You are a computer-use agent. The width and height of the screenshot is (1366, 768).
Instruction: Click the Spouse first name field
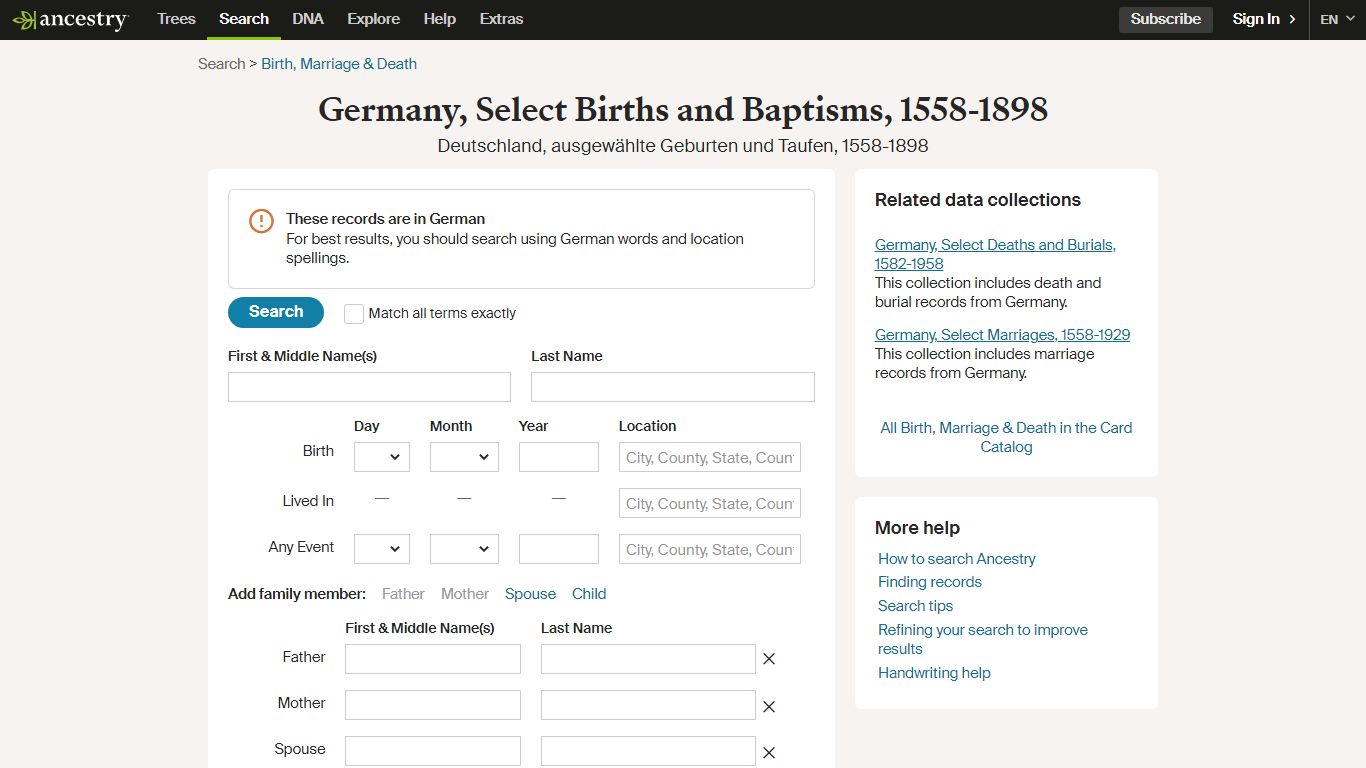433,751
